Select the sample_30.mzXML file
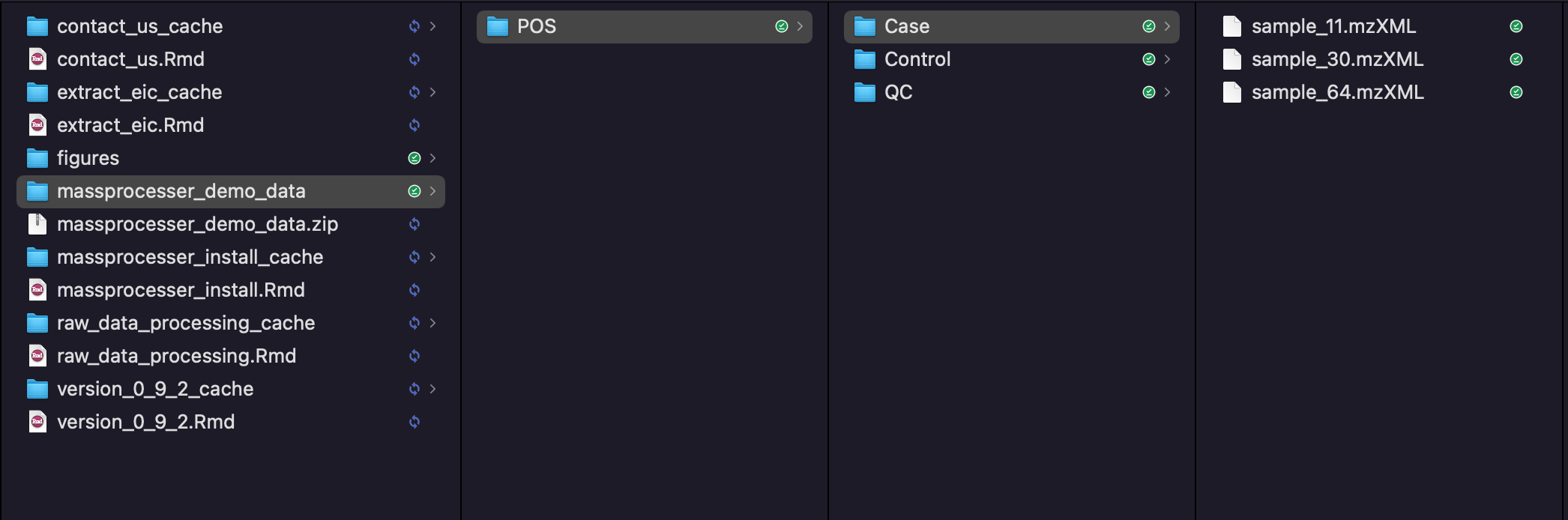 [1378, 59]
